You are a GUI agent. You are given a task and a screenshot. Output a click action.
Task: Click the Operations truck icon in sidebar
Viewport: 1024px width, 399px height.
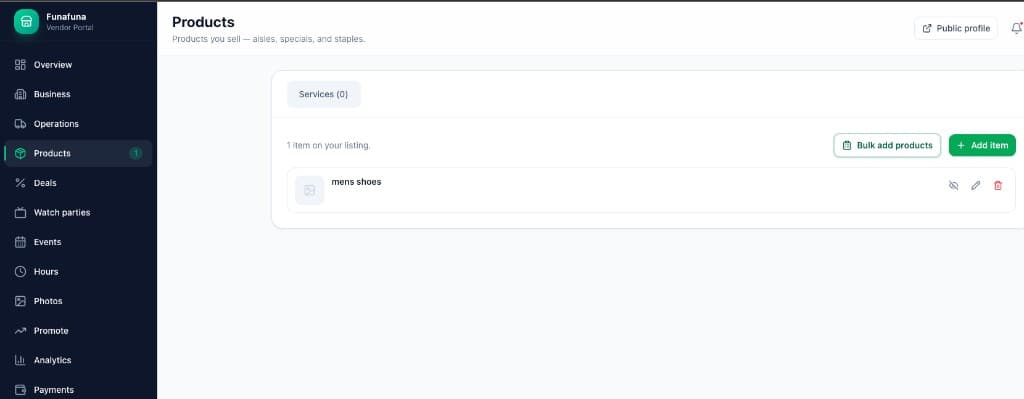(20, 124)
